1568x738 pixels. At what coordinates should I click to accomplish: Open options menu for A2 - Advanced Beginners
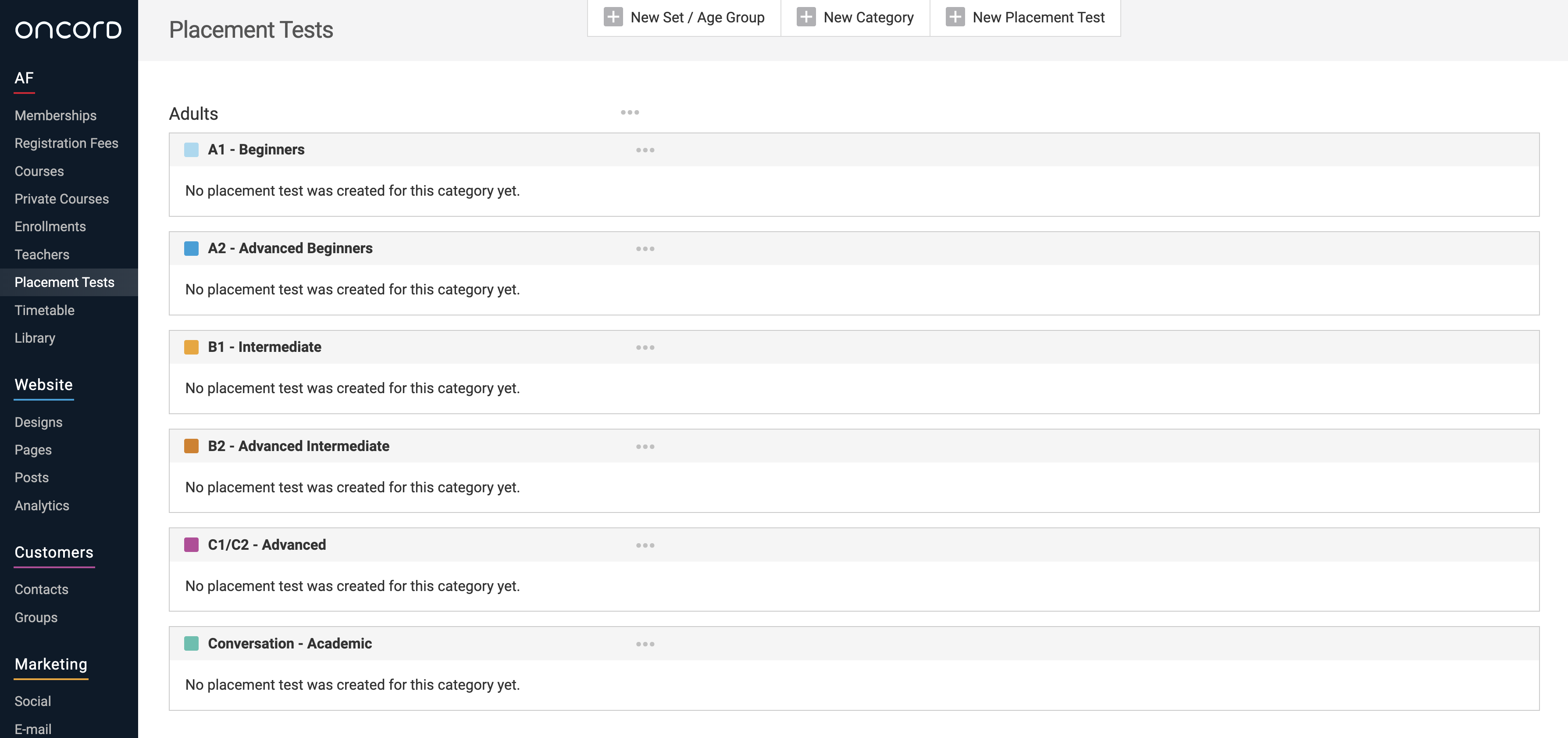[x=645, y=249]
